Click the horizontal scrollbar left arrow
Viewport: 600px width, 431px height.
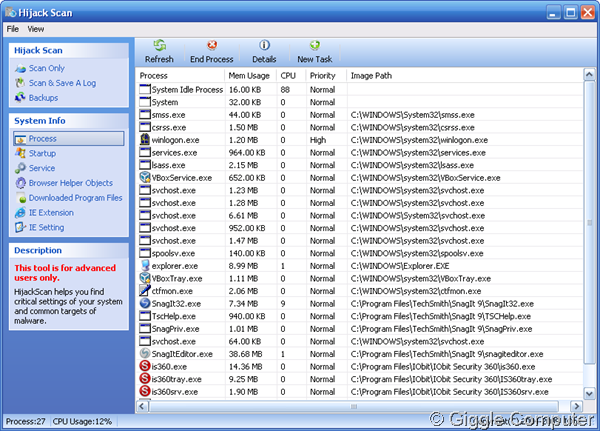[142, 406]
